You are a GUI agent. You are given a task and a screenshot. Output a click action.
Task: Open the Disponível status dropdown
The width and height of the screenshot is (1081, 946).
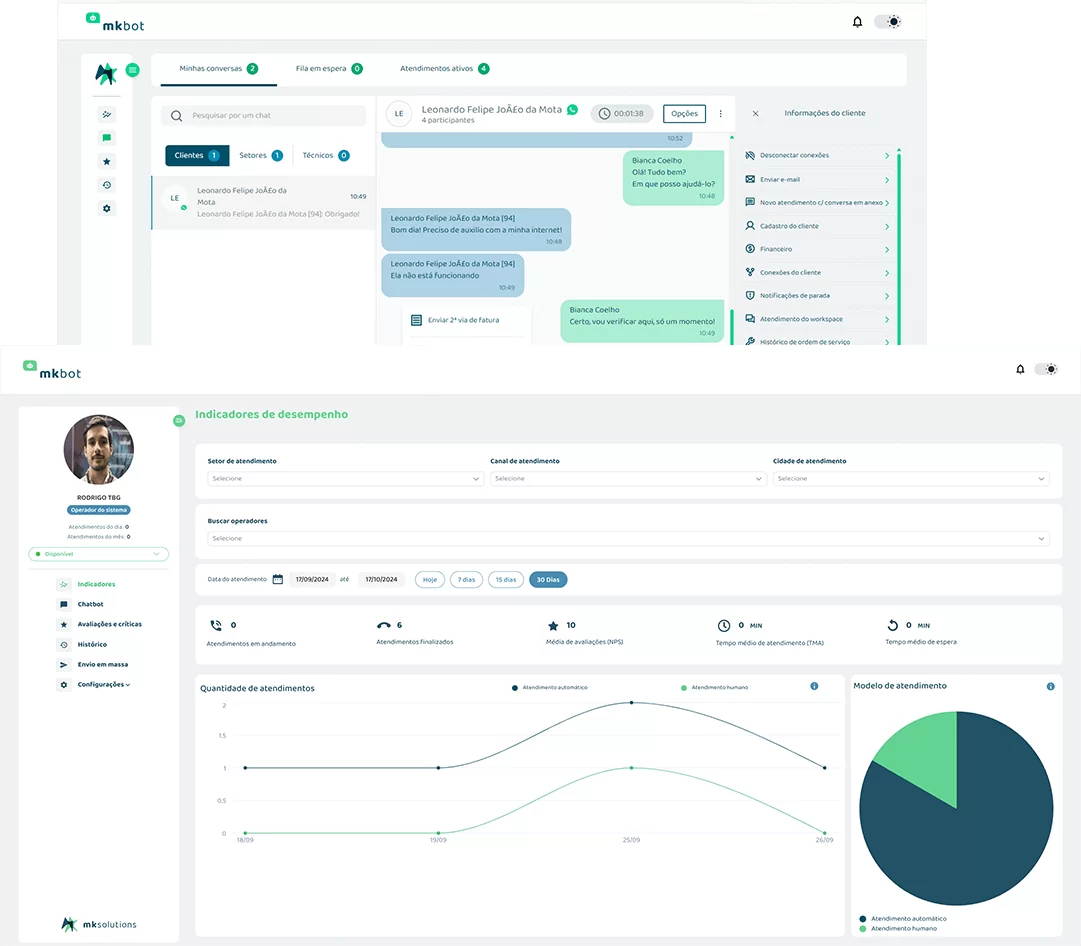[99, 554]
